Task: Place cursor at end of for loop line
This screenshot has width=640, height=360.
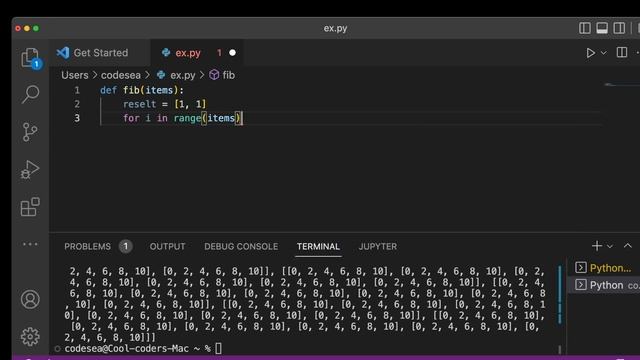Action: (x=243, y=118)
